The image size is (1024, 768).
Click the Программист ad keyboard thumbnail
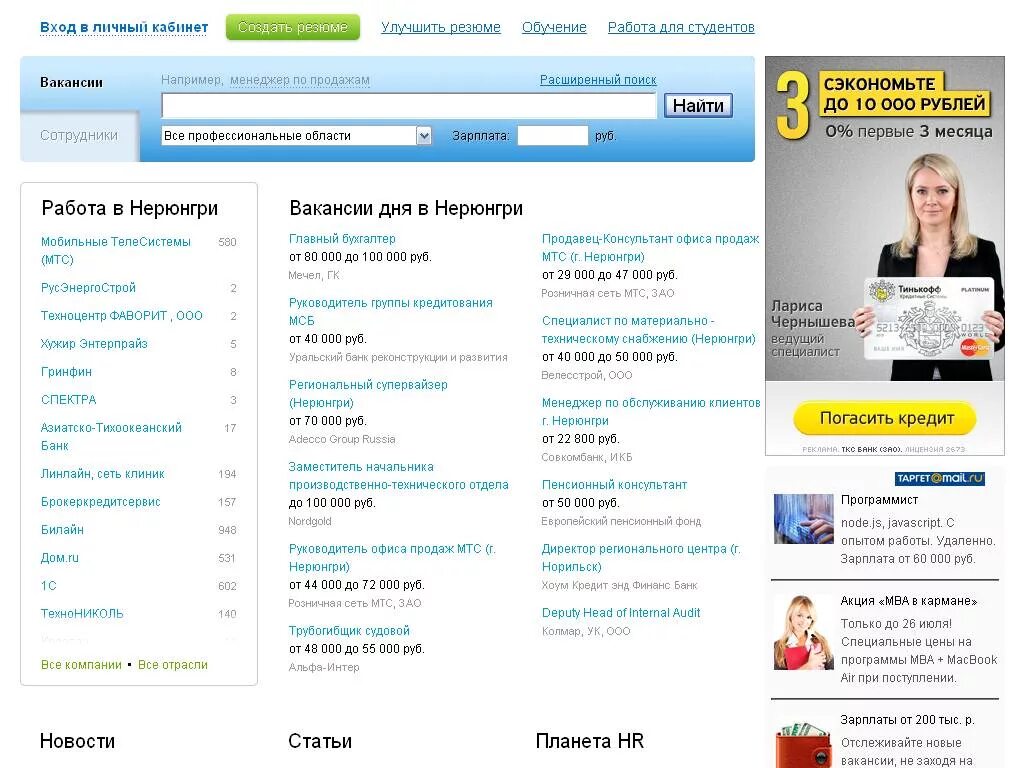point(803,519)
